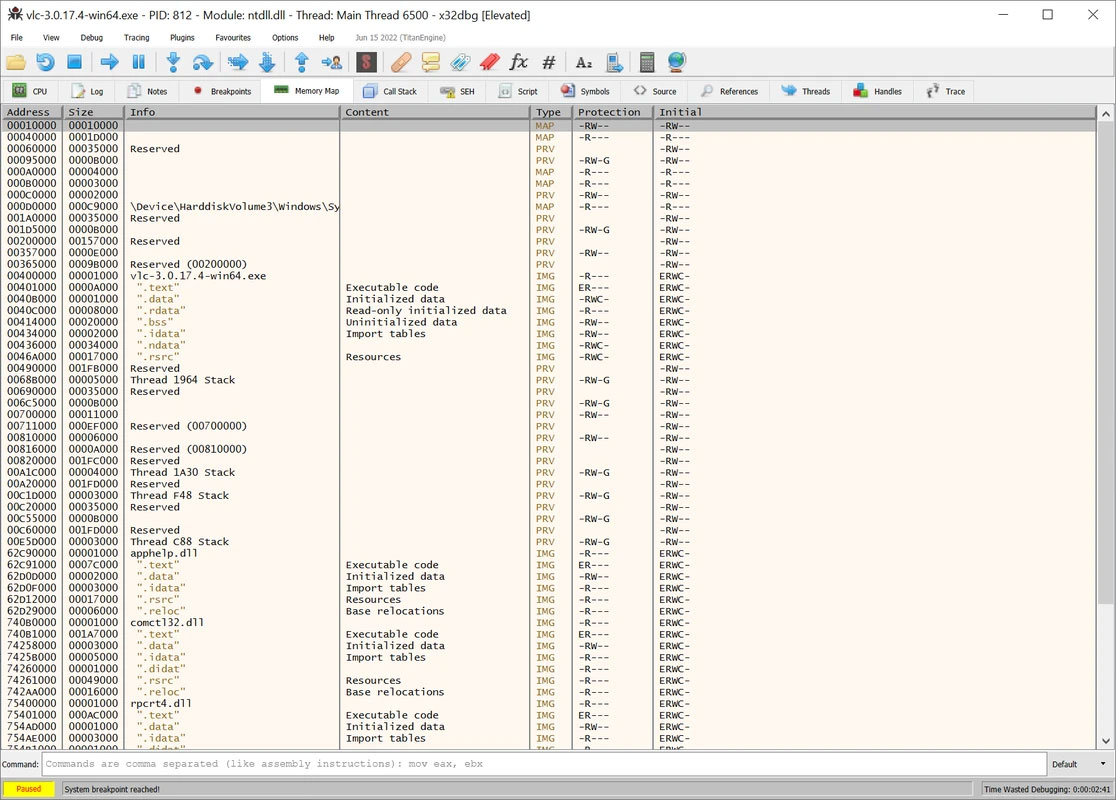1116x800 pixels.
Task: Open Patches with the bandage icon
Action: pyautogui.click(x=401, y=62)
